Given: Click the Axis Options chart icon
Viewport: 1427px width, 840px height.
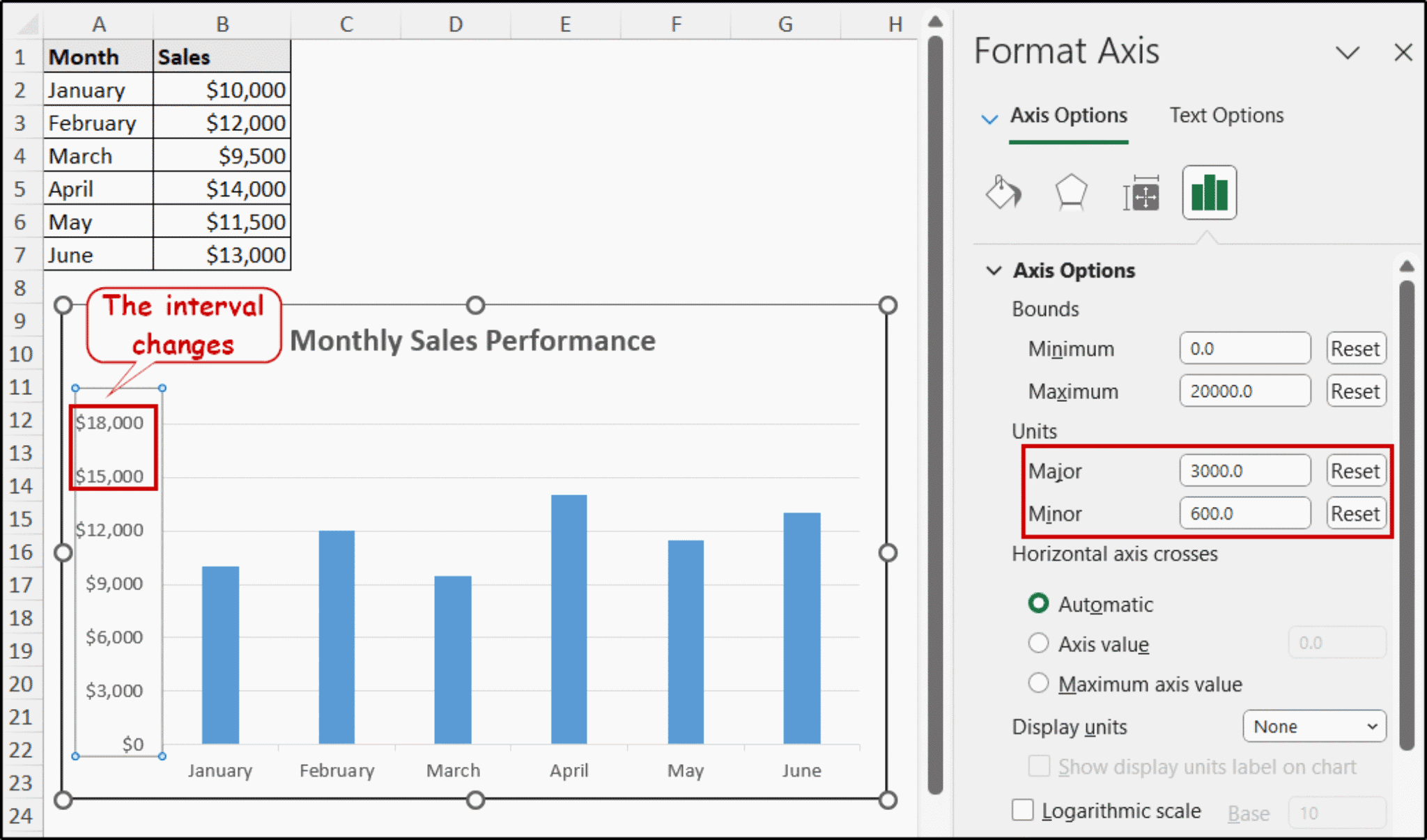Looking at the screenshot, I should pos(1209,192).
